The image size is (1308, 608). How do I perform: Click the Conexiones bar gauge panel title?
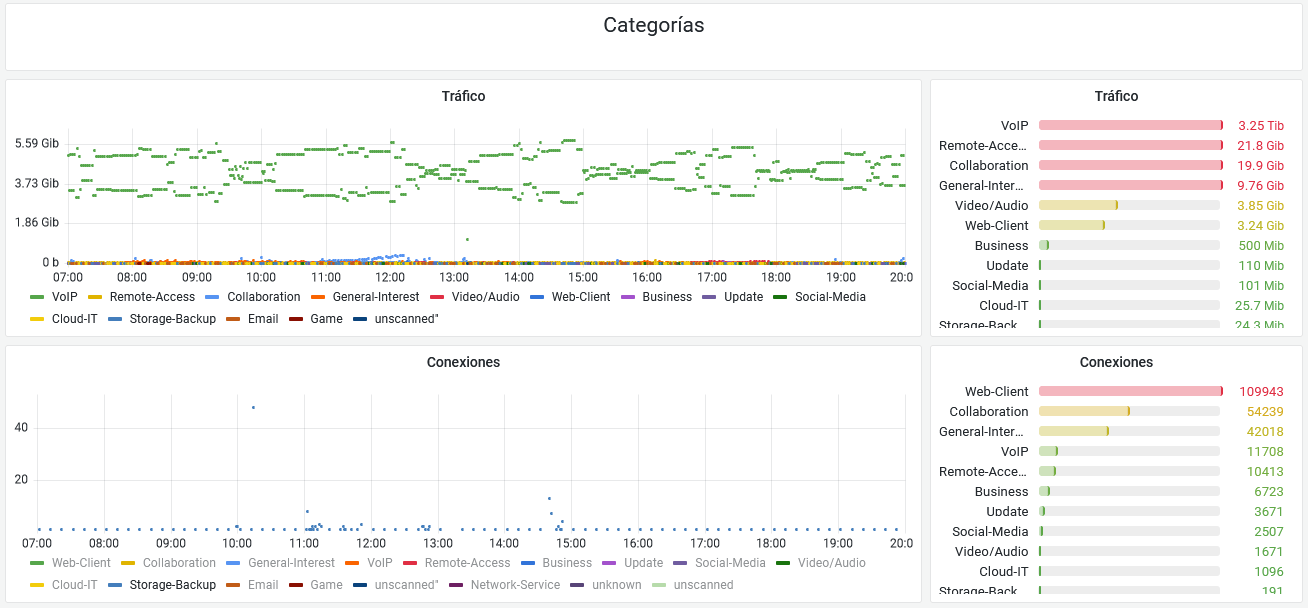(1116, 362)
